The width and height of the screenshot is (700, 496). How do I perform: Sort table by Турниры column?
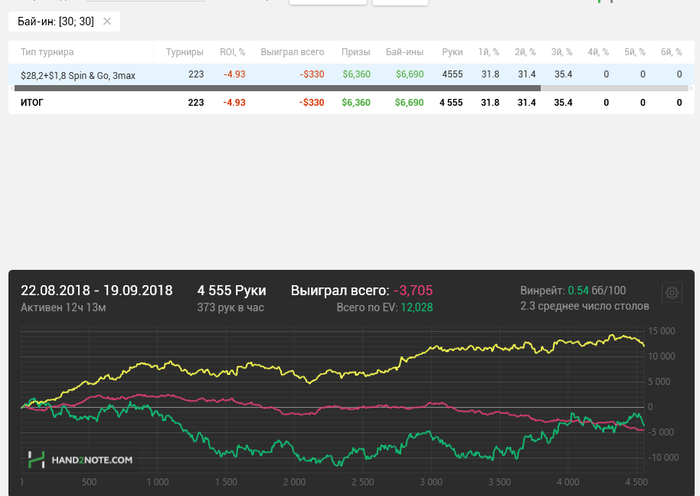pyautogui.click(x=184, y=52)
